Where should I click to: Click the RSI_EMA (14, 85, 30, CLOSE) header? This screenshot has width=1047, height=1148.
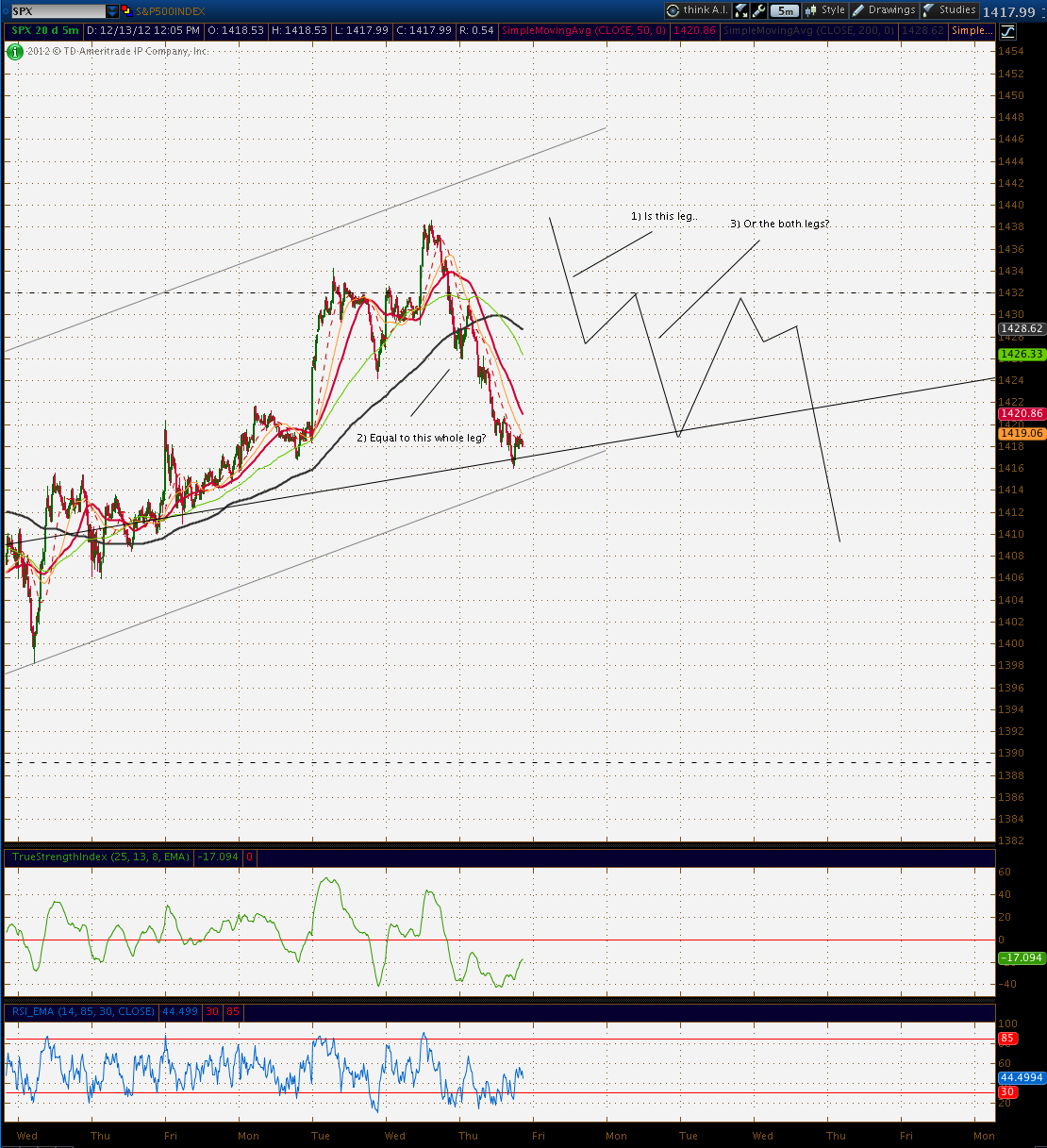click(83, 1011)
